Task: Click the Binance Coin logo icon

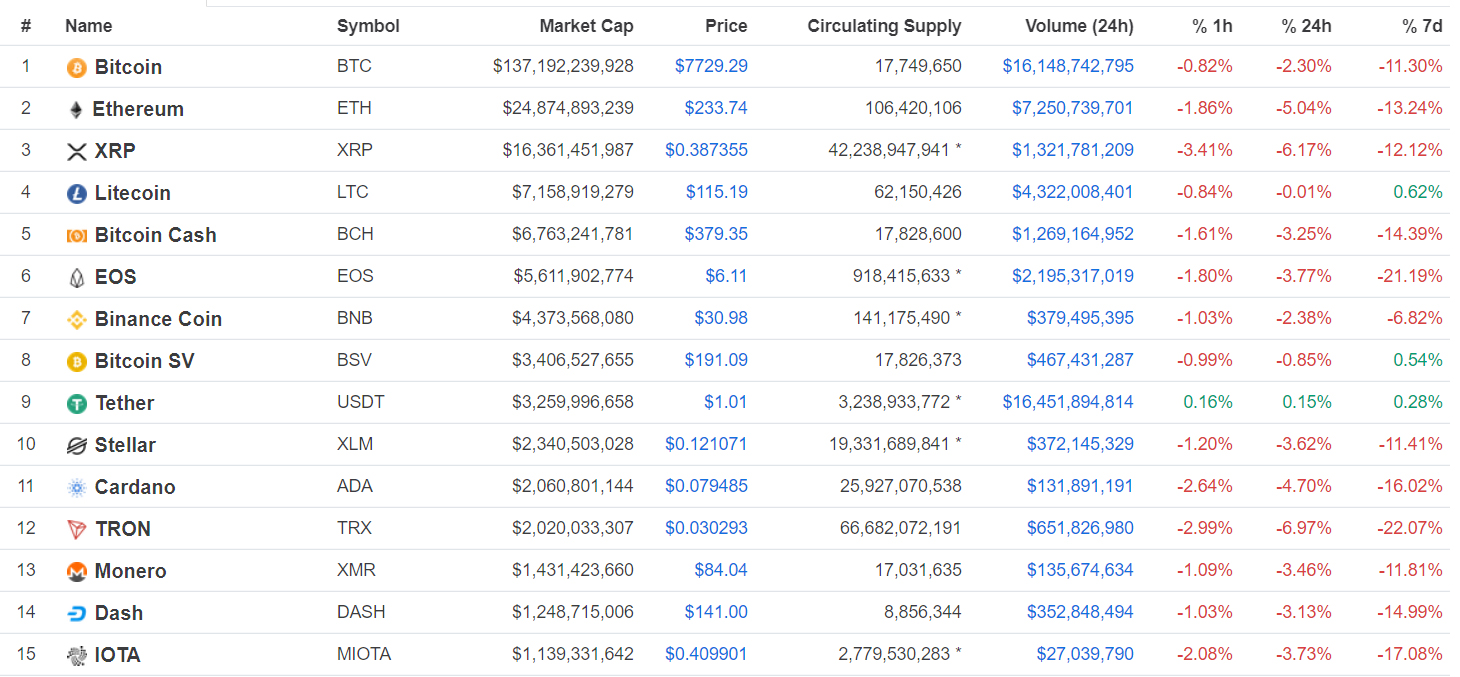Action: (x=76, y=320)
